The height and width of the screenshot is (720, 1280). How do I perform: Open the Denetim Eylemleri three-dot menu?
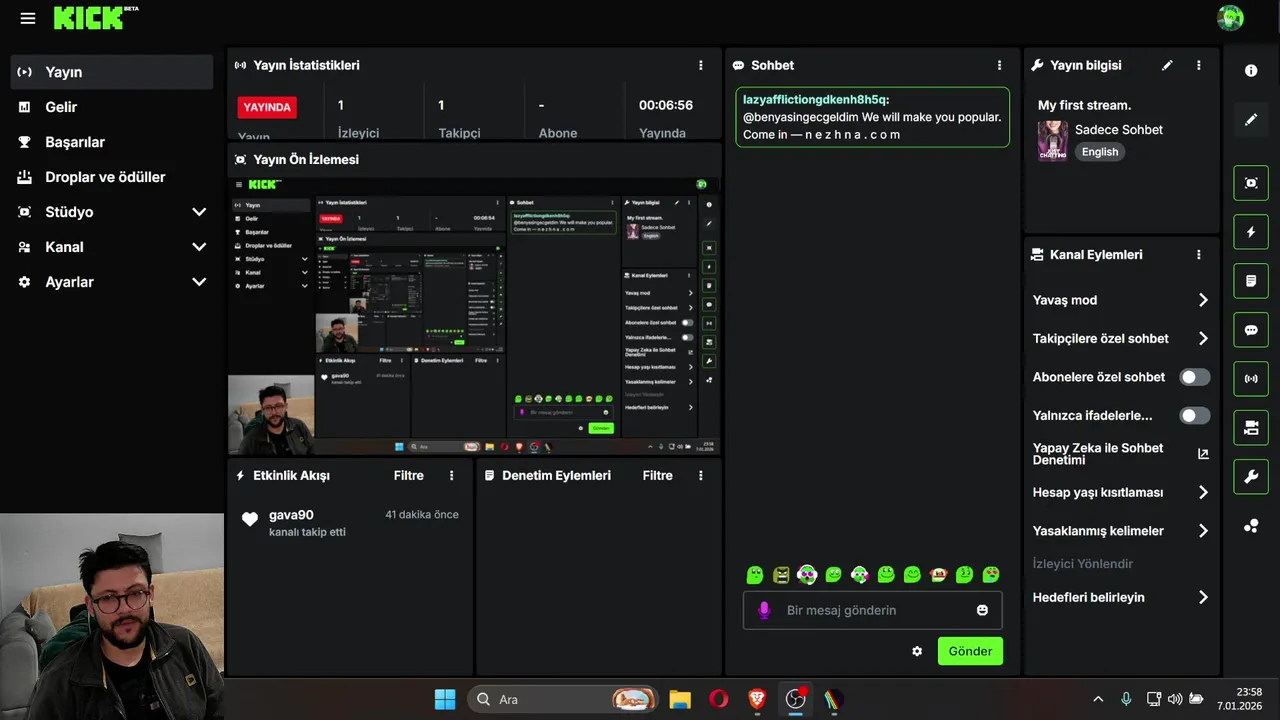tap(701, 476)
